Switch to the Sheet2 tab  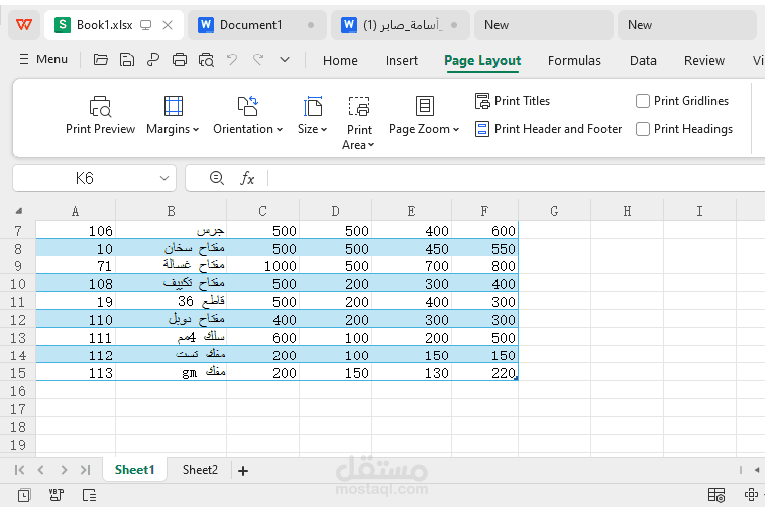coord(200,469)
